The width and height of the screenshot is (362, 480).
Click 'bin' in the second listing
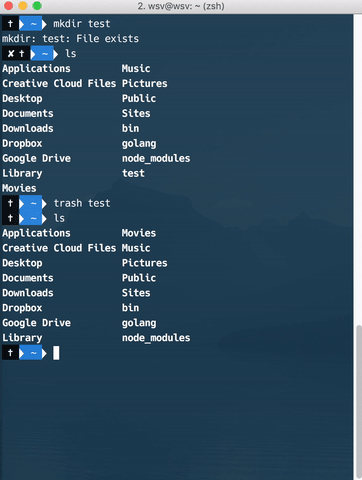point(130,308)
